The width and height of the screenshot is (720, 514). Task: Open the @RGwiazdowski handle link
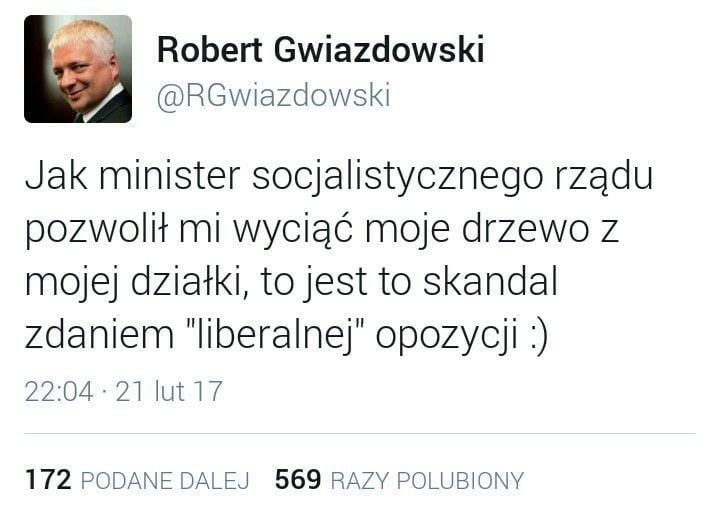tap(274, 96)
